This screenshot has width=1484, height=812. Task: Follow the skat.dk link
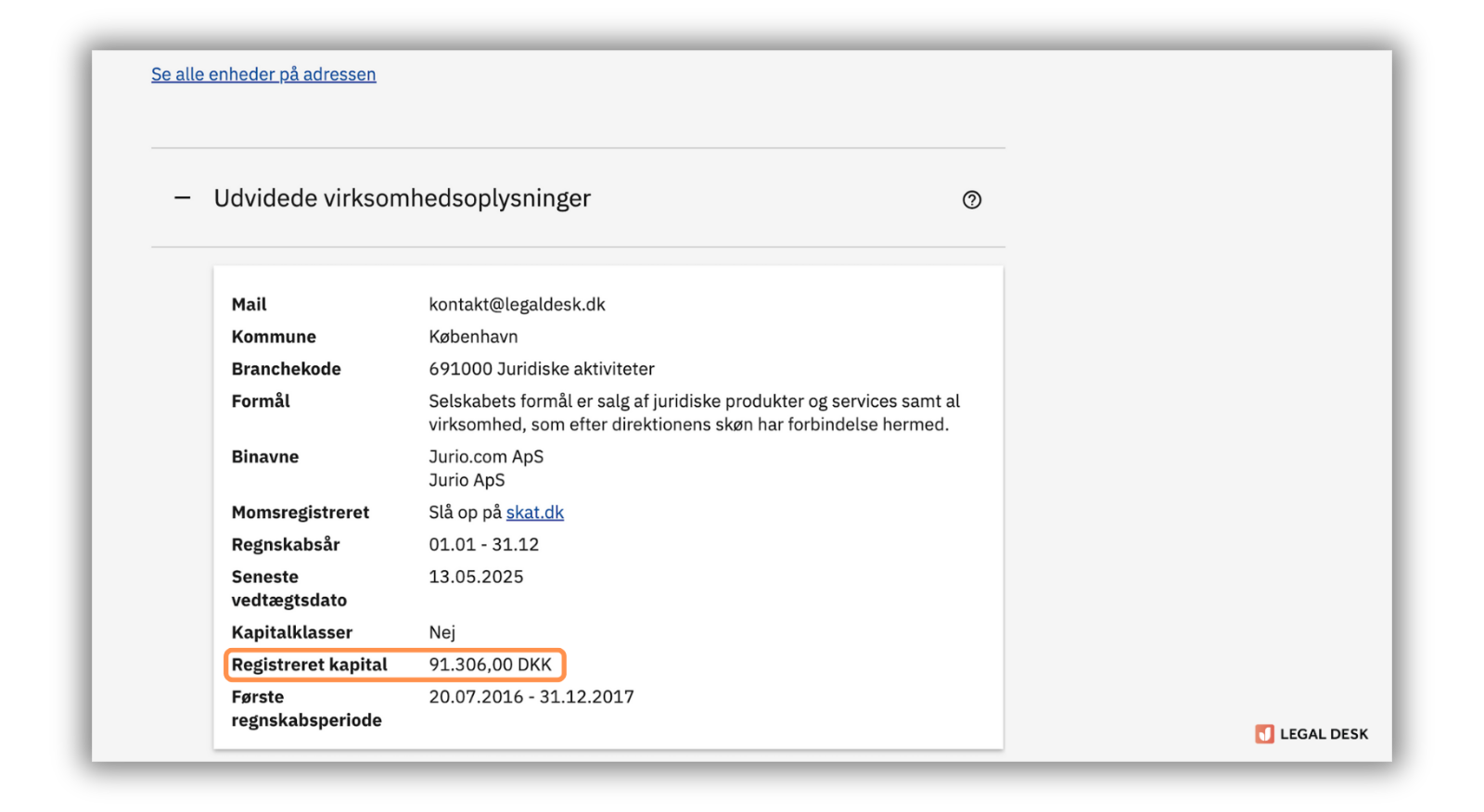tap(534, 513)
